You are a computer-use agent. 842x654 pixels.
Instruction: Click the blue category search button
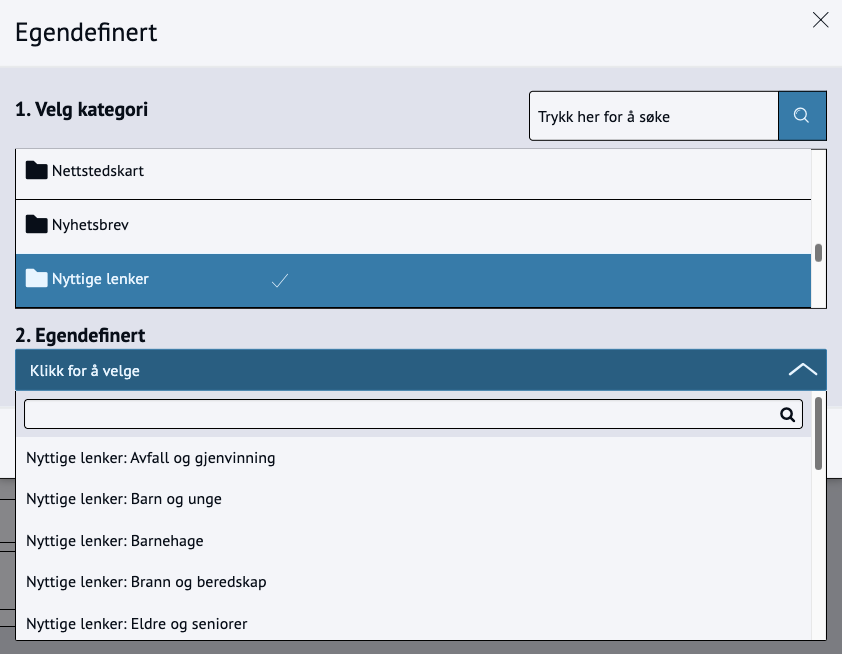point(802,116)
